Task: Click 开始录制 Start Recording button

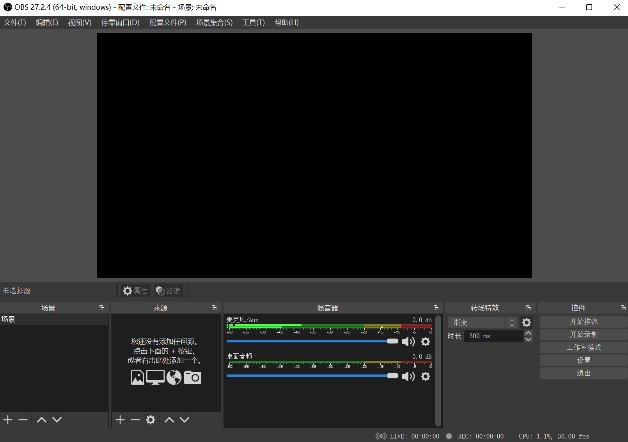Action: click(584, 335)
